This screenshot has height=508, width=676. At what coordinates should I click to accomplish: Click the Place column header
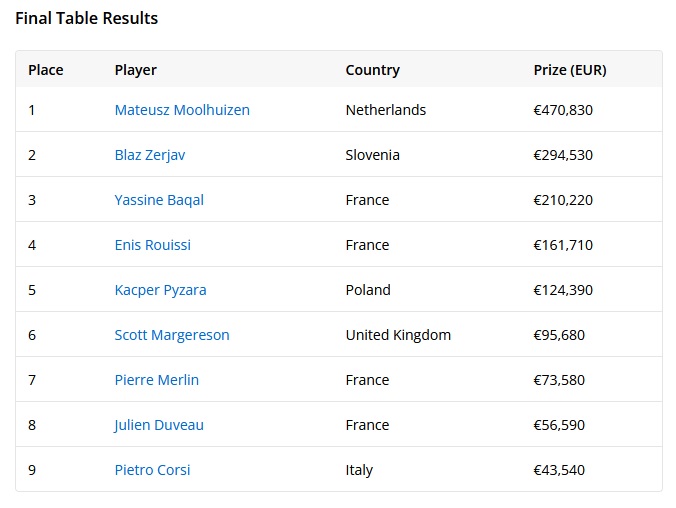point(46,70)
